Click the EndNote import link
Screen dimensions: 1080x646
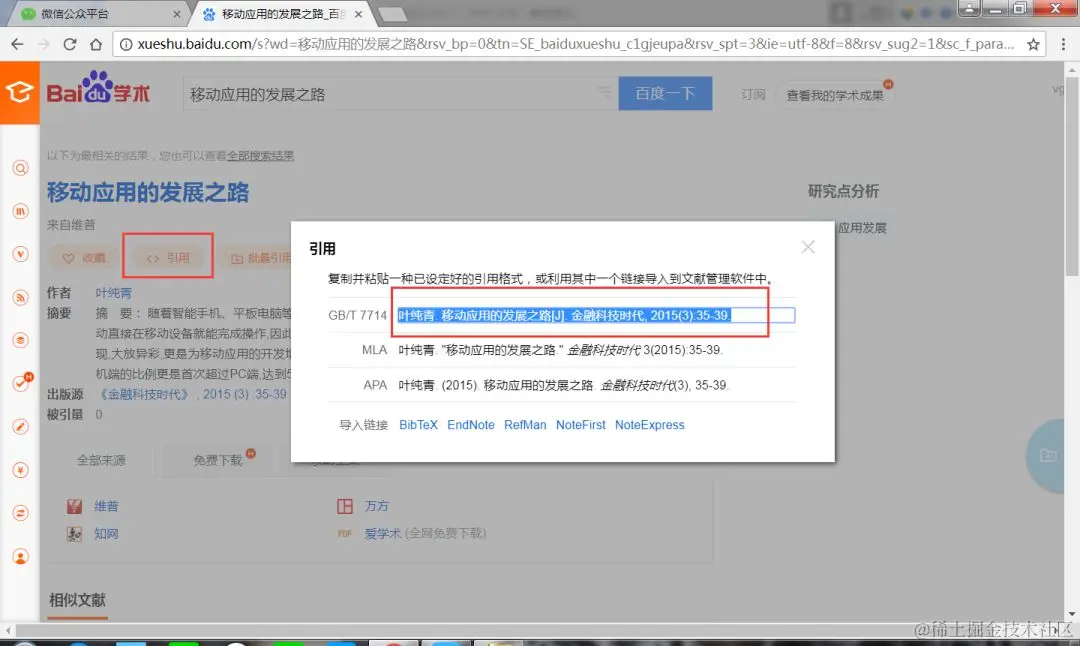tap(470, 425)
